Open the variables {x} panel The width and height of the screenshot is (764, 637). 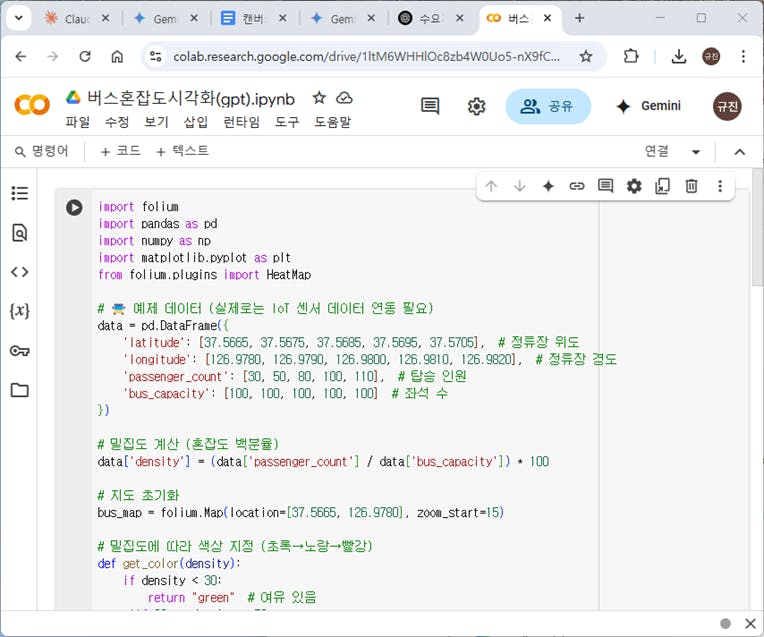tap(20, 311)
